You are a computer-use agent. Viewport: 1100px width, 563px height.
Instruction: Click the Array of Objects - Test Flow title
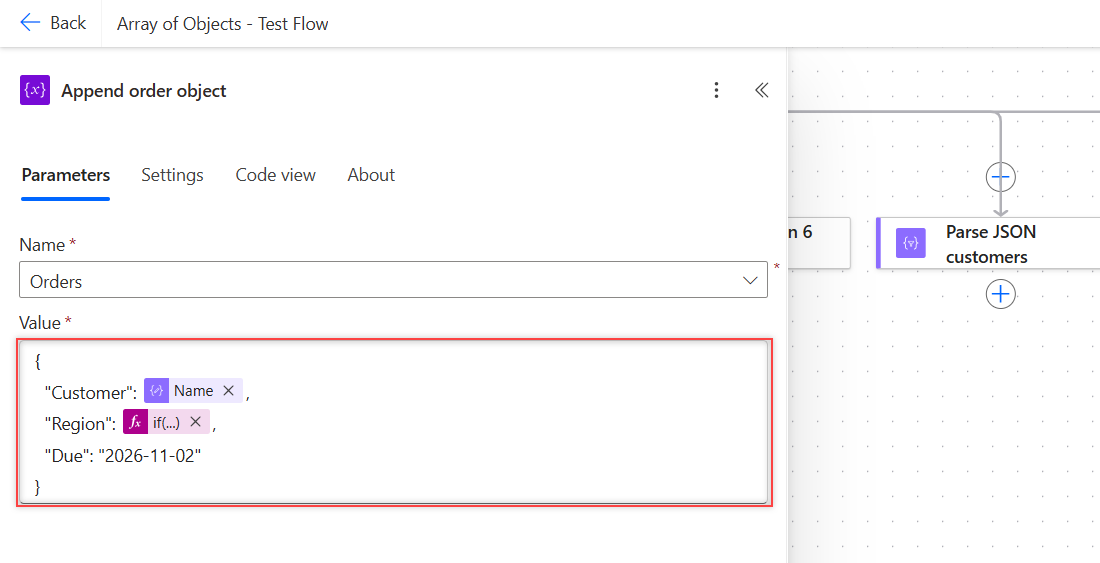point(222,24)
